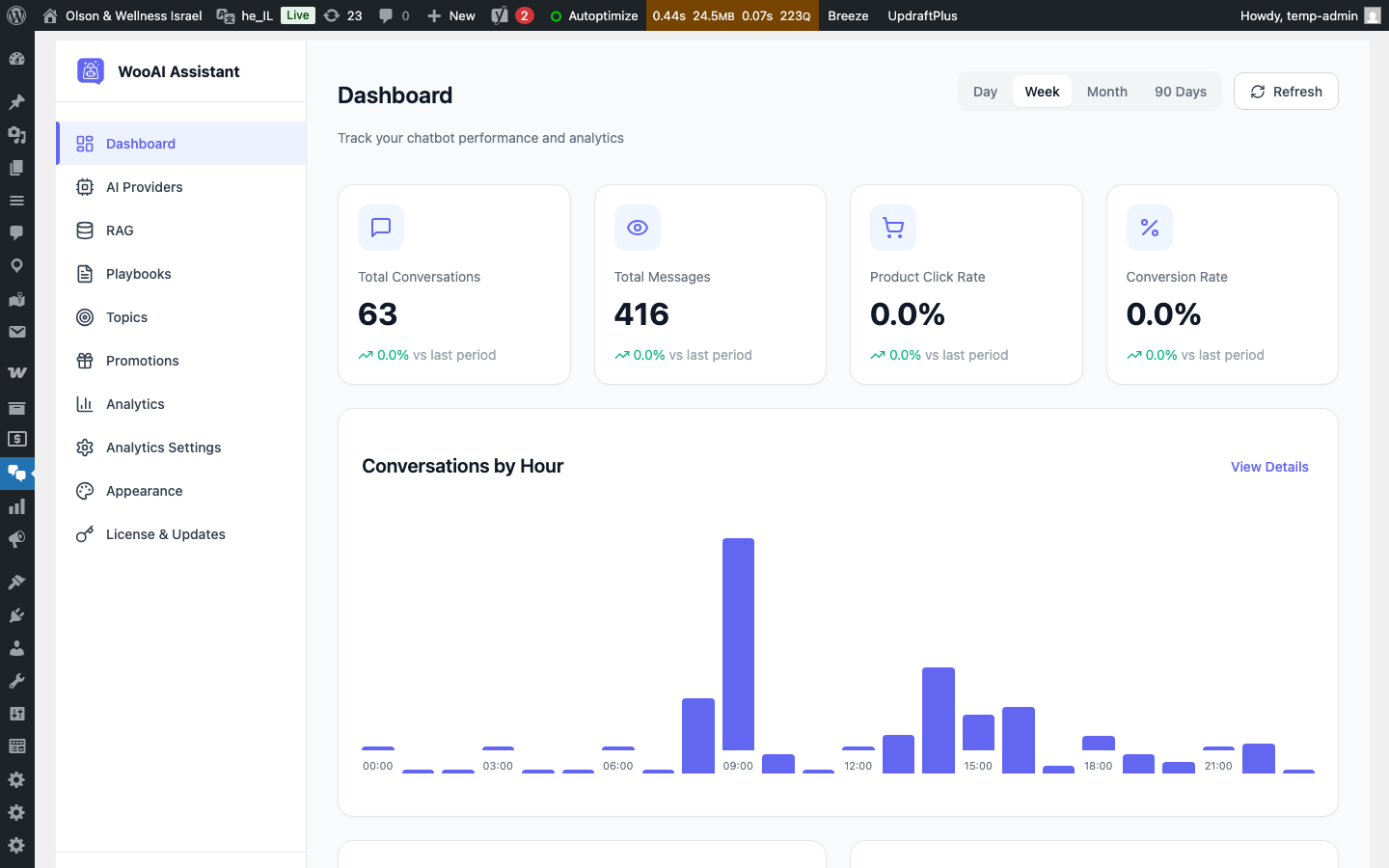The width and height of the screenshot is (1389, 868).
Task: Click the eye icon above Total Messages
Action: point(637,228)
